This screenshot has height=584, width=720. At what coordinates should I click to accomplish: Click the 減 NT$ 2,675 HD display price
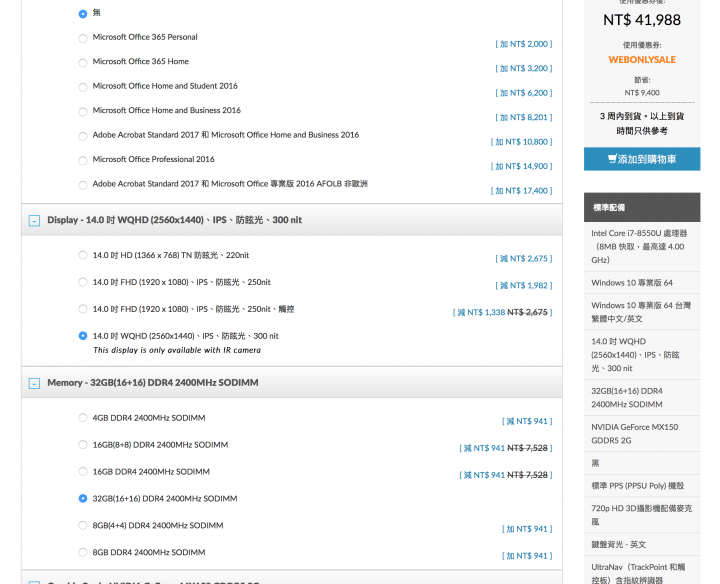523,258
